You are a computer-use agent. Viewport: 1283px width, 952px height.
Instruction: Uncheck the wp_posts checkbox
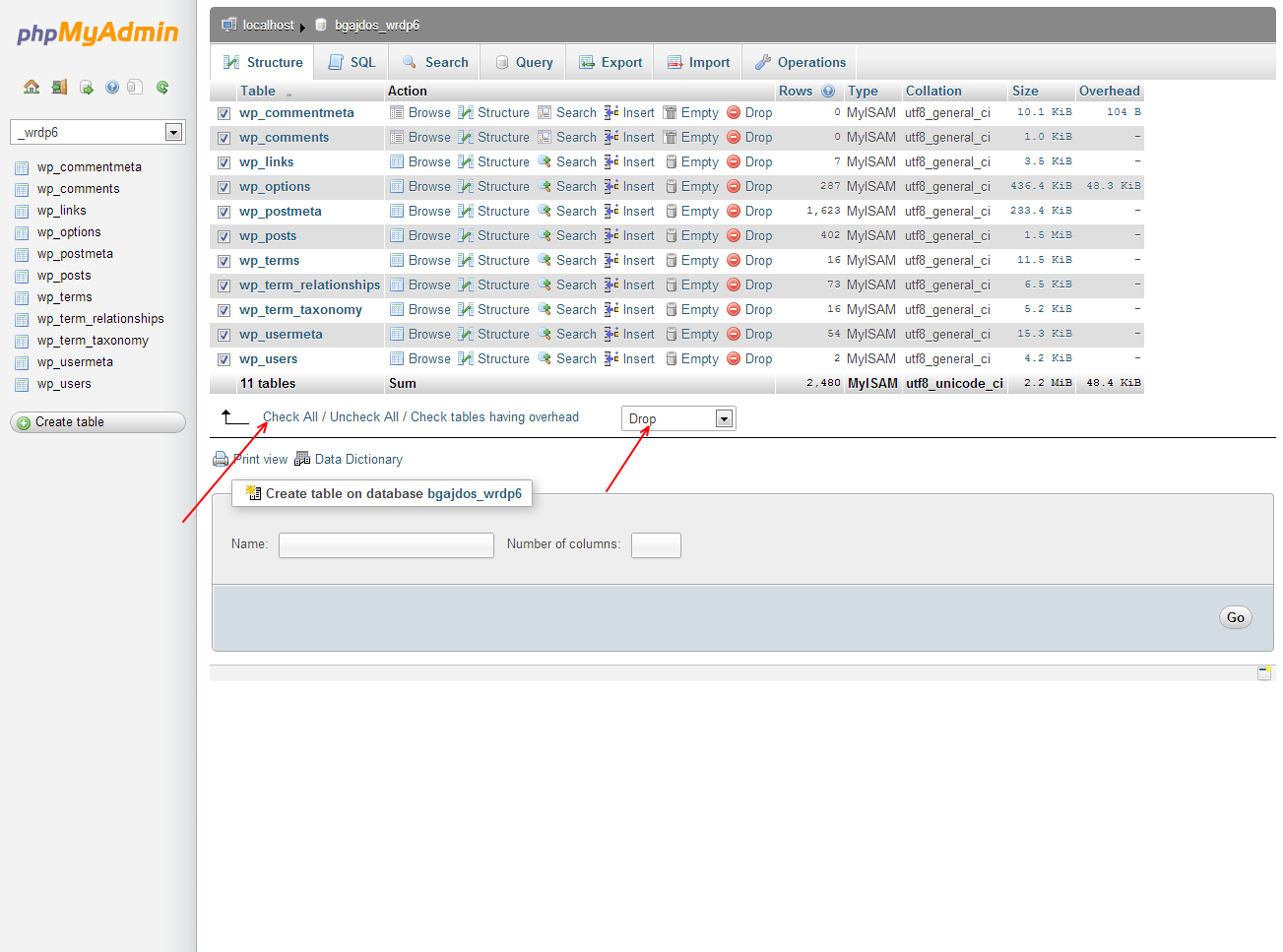pos(225,236)
